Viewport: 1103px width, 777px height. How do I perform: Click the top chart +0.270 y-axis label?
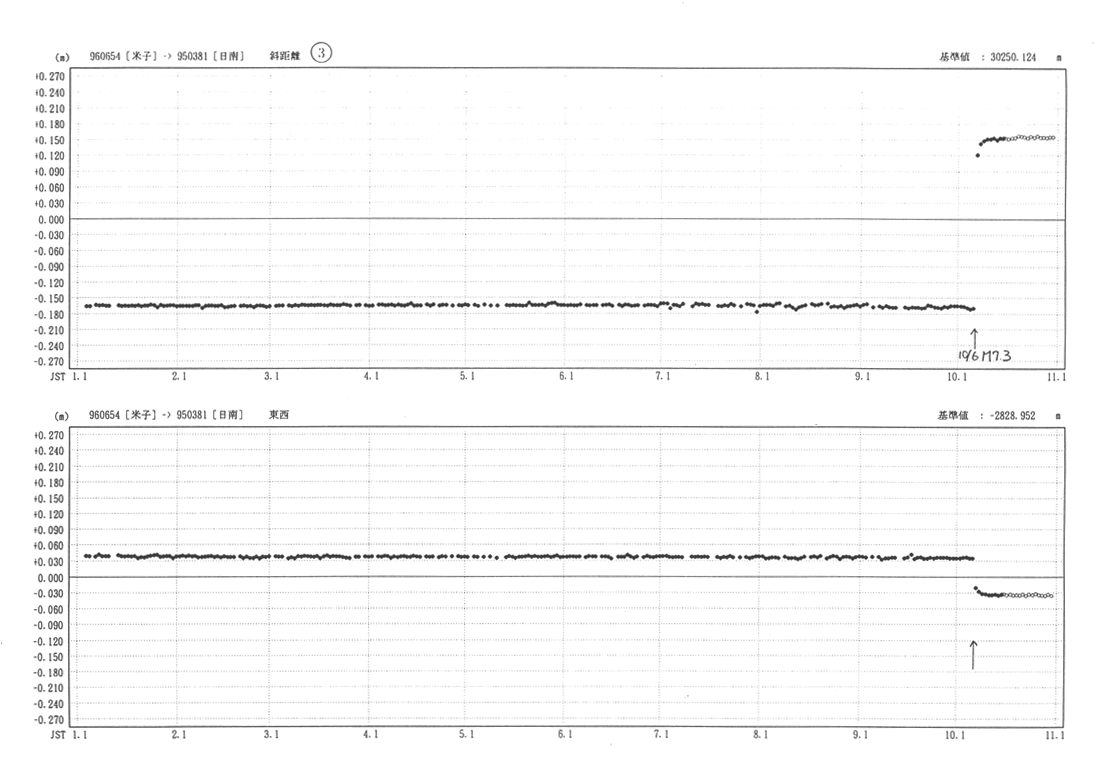click(50, 76)
